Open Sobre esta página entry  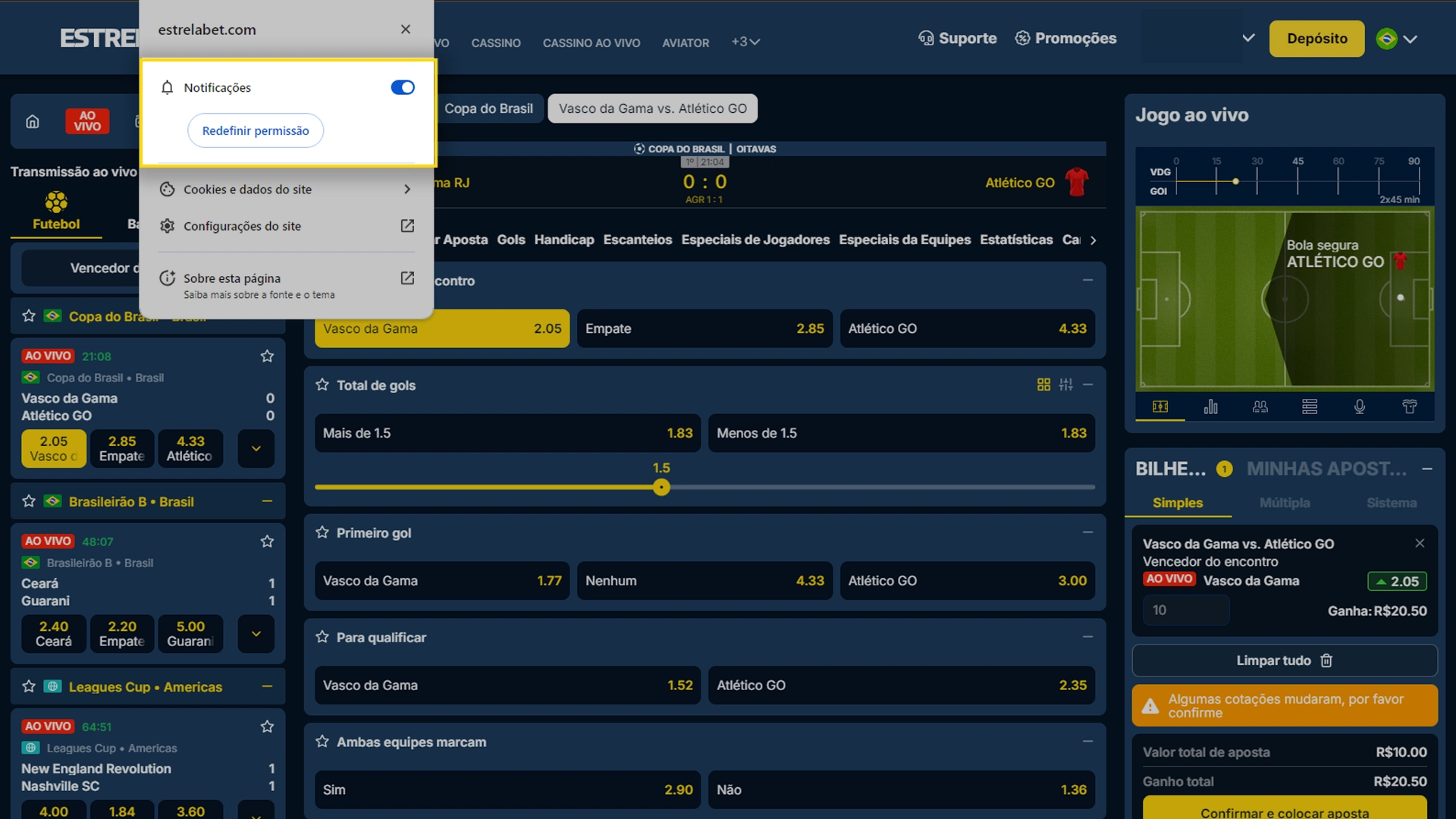[287, 285]
